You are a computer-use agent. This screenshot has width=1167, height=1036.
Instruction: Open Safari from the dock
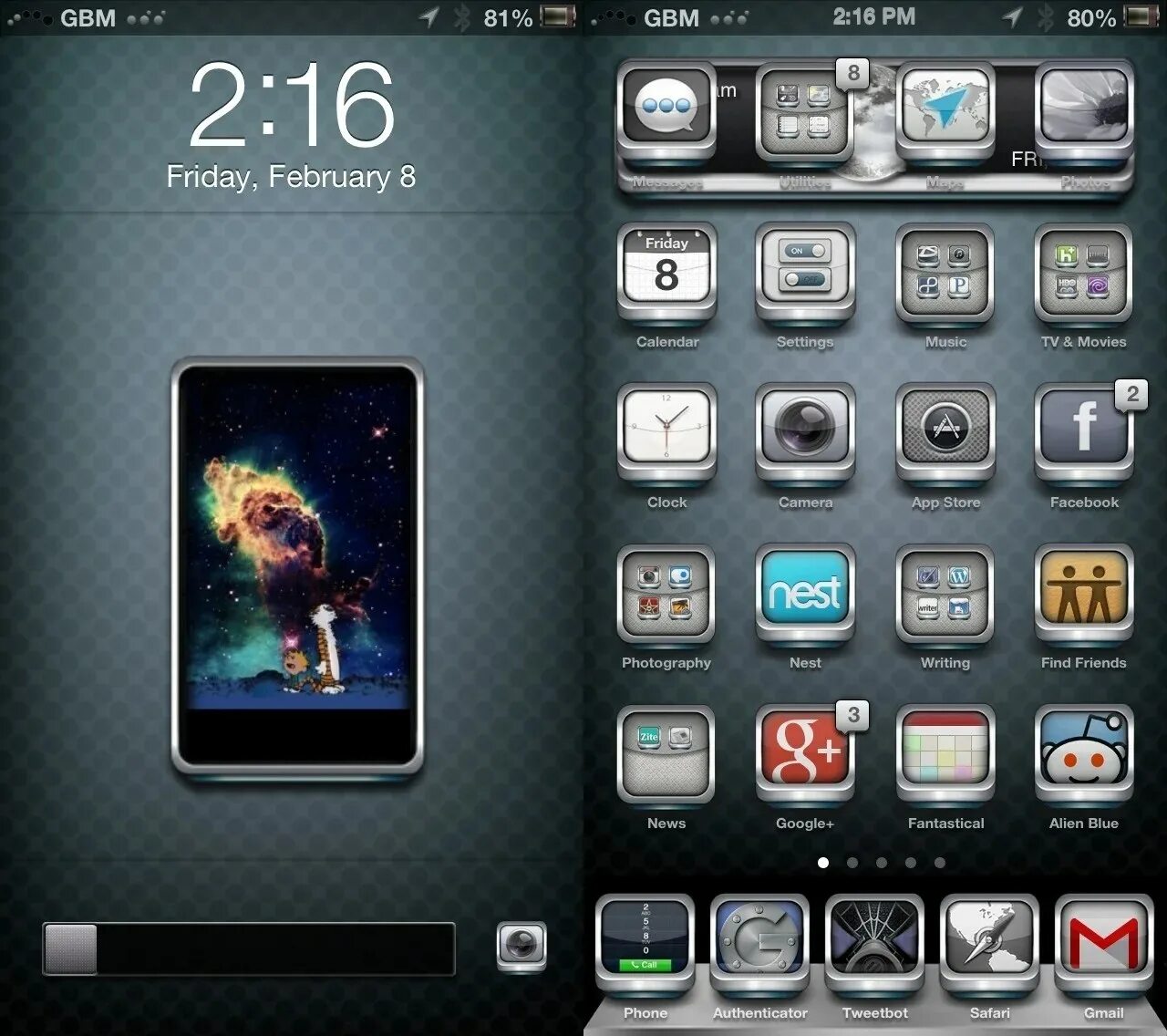point(990,944)
